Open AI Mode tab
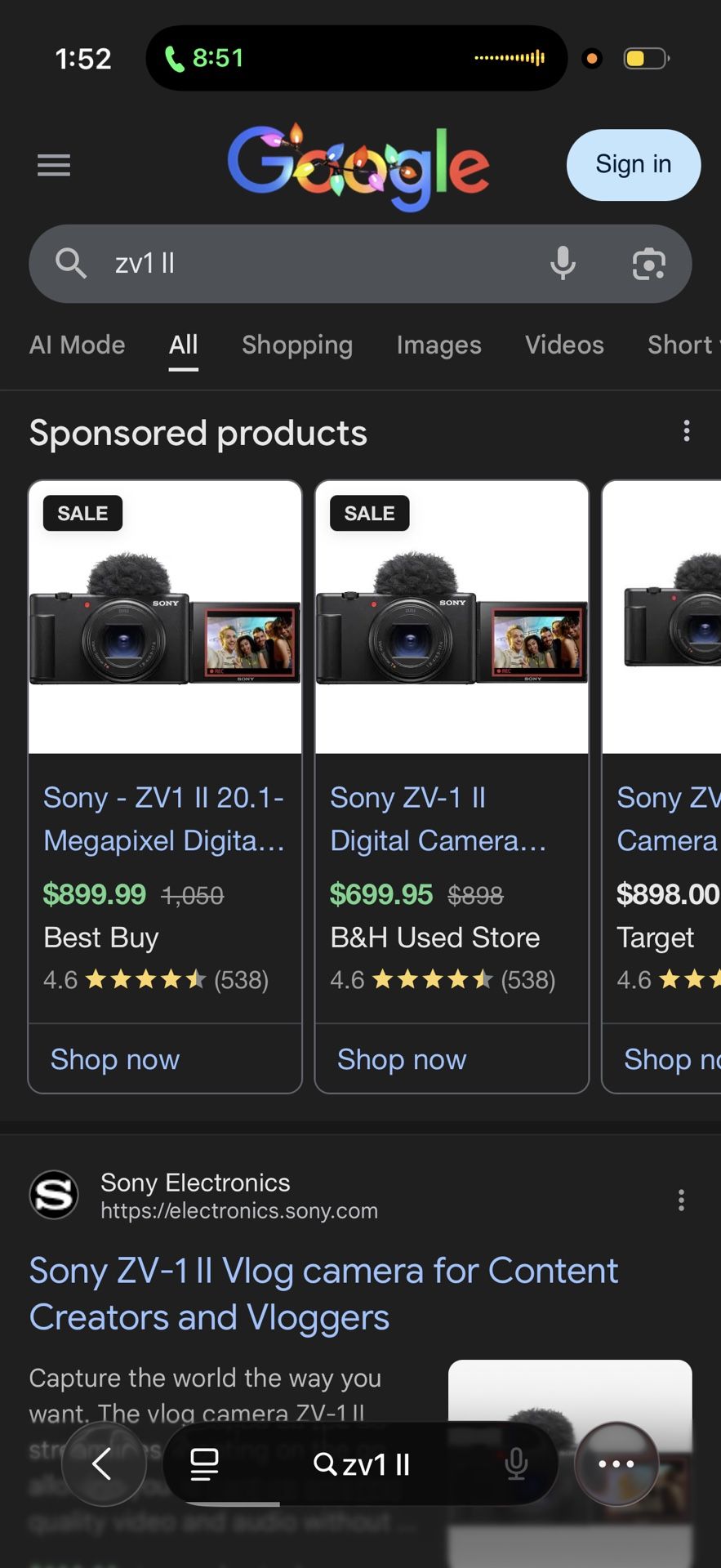Viewport: 721px width, 1568px height. click(x=78, y=345)
